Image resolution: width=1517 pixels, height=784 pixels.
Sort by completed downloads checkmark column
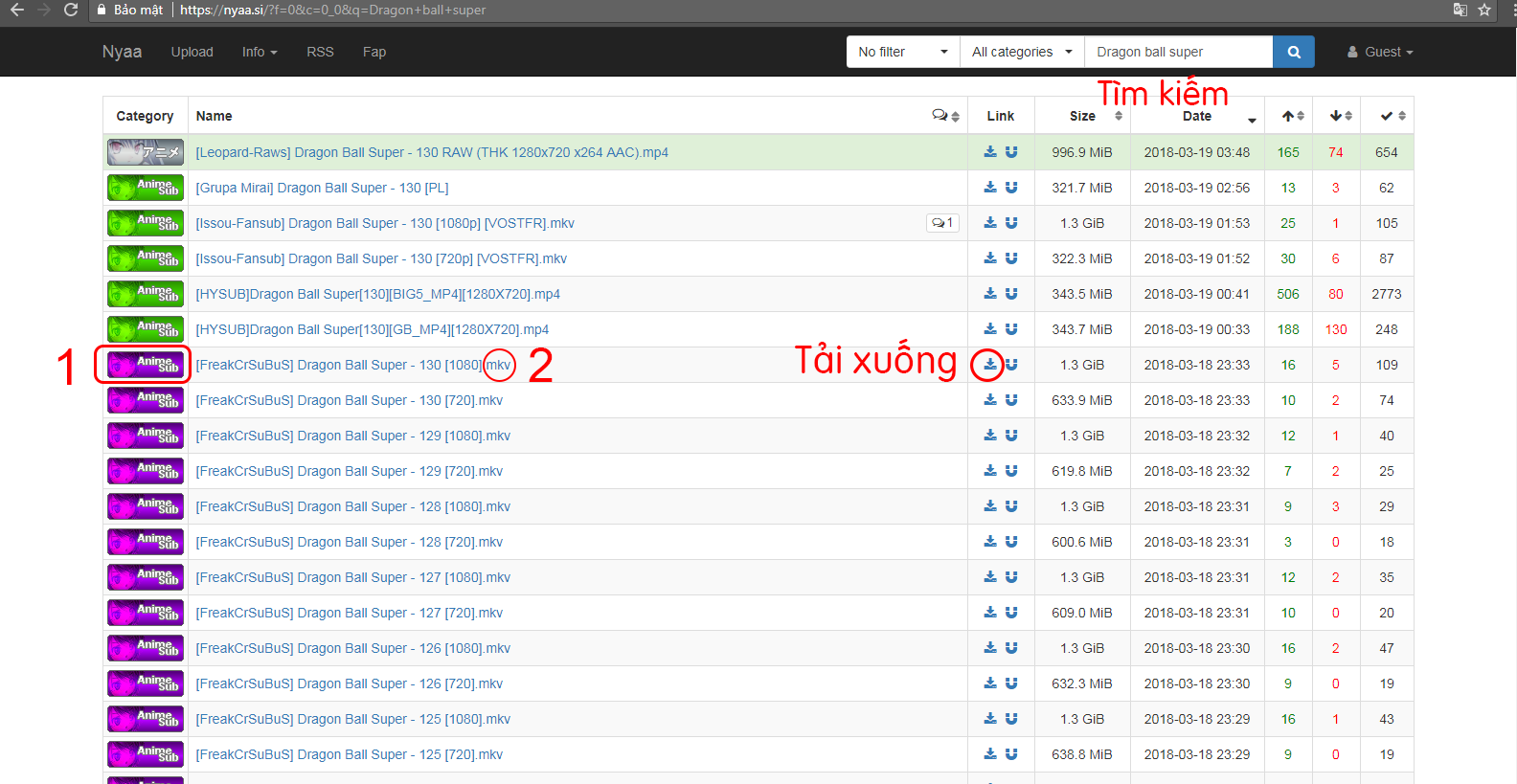pos(1387,116)
